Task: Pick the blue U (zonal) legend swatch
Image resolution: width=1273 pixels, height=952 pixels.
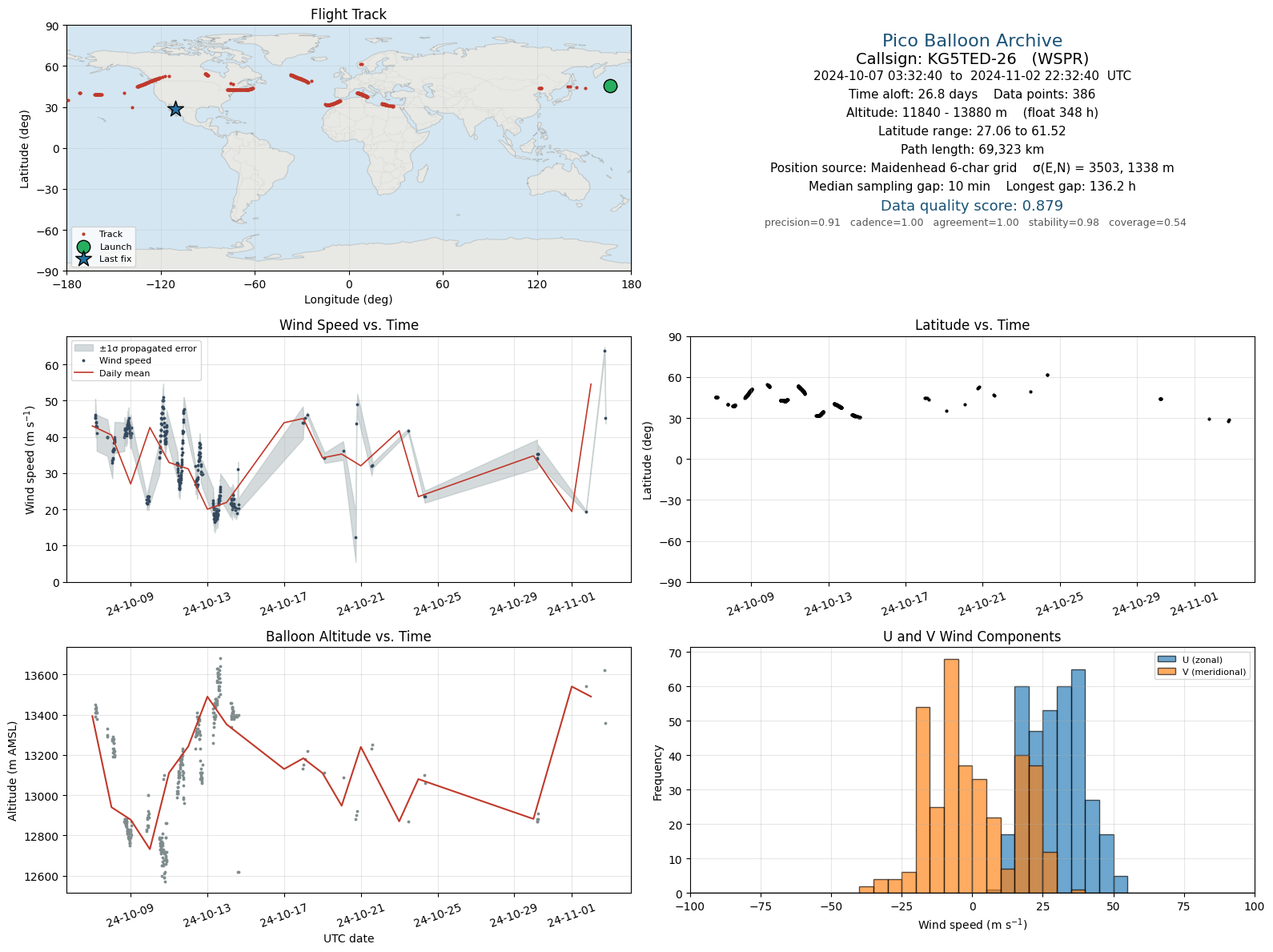Action: (x=1167, y=660)
